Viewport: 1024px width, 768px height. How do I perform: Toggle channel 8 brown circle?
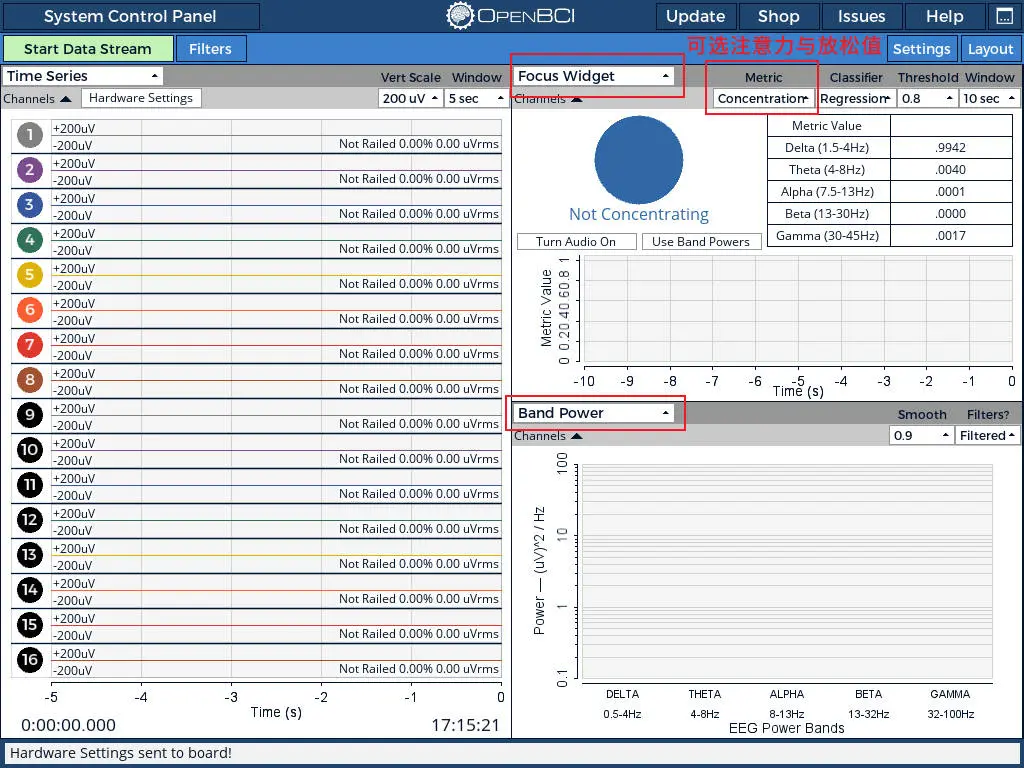pos(29,380)
